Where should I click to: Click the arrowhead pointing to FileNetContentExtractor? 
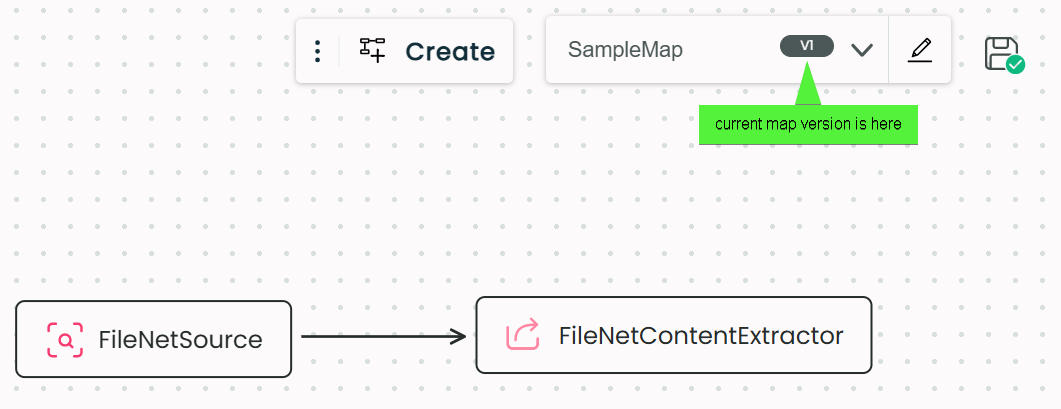point(459,337)
